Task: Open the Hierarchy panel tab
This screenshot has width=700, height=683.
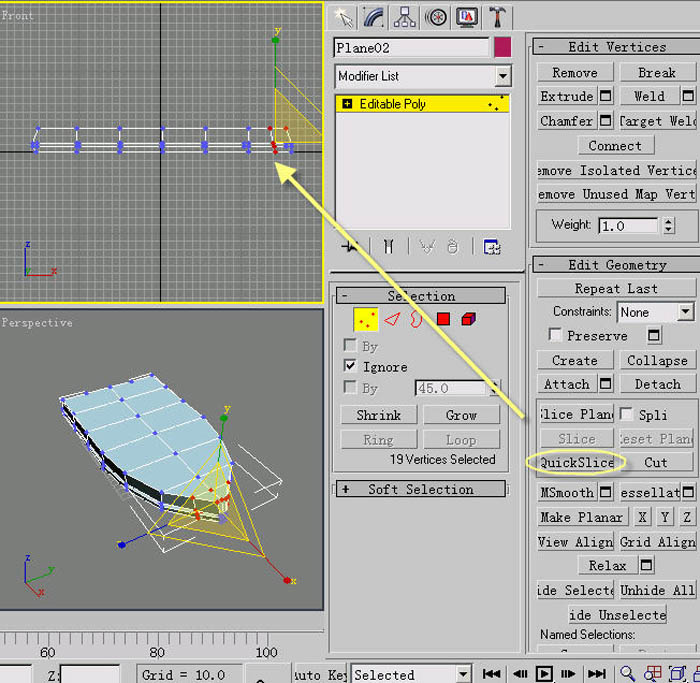Action: pyautogui.click(x=405, y=18)
